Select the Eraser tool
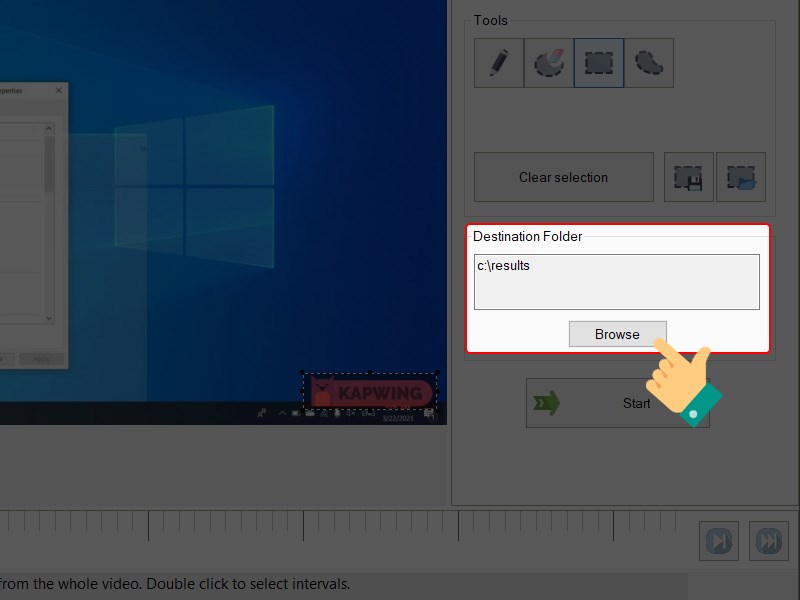This screenshot has height=600, width=800. point(548,62)
